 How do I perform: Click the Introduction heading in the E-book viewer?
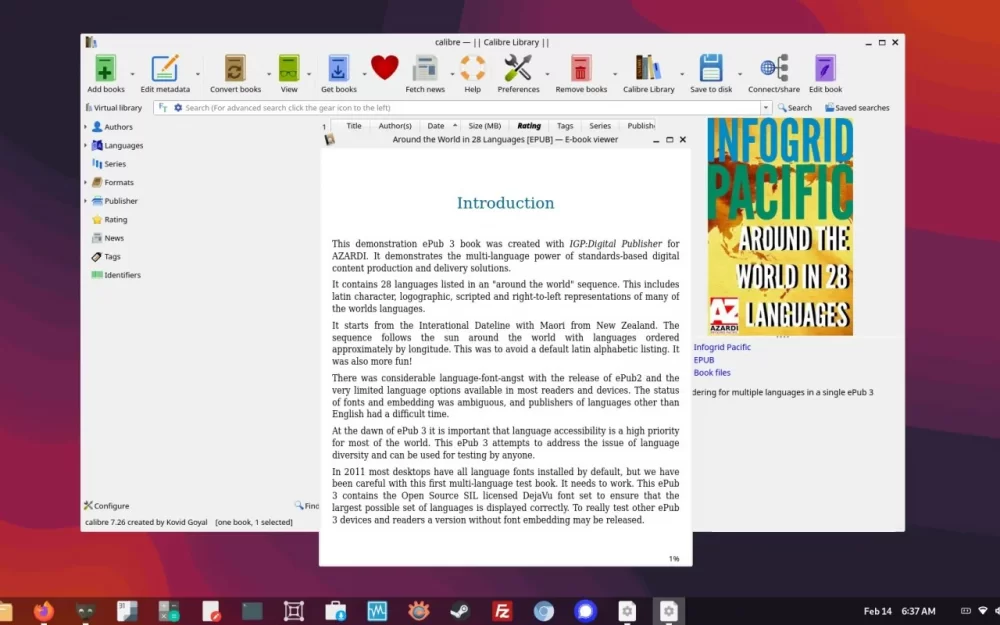pyautogui.click(x=505, y=203)
